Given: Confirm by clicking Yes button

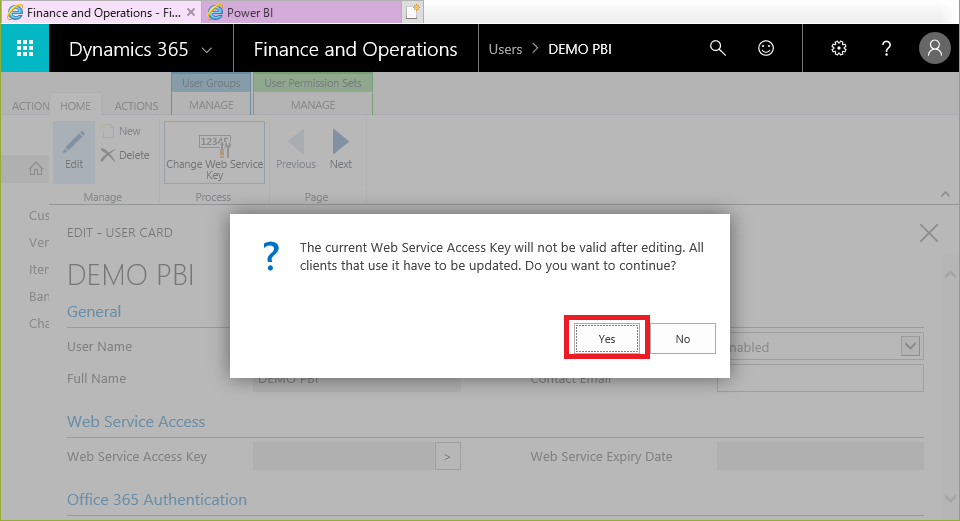Looking at the screenshot, I should (607, 339).
